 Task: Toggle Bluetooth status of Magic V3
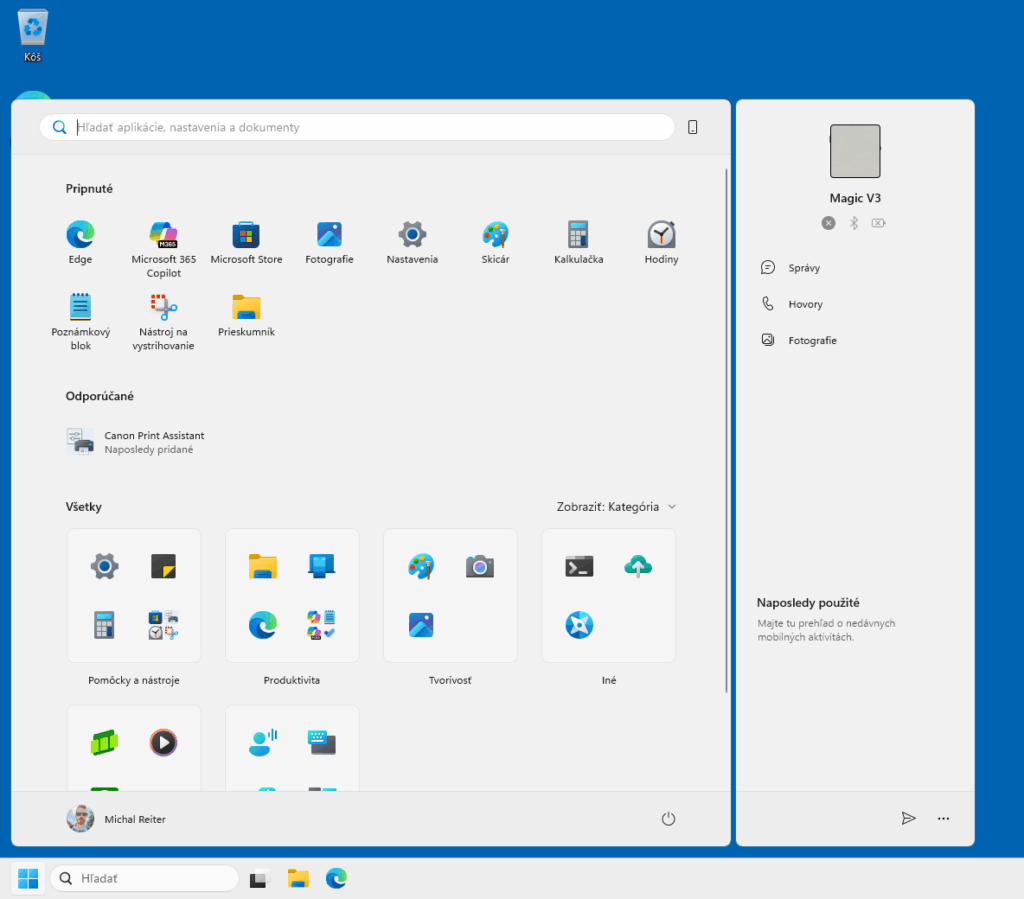coord(854,222)
